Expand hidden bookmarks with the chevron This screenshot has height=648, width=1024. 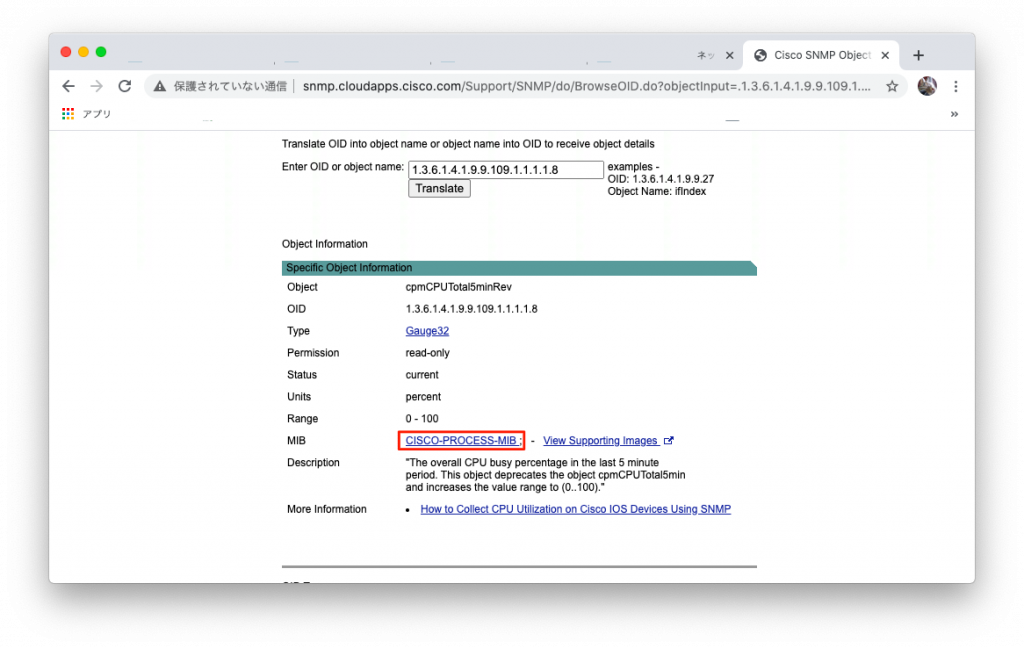955,113
